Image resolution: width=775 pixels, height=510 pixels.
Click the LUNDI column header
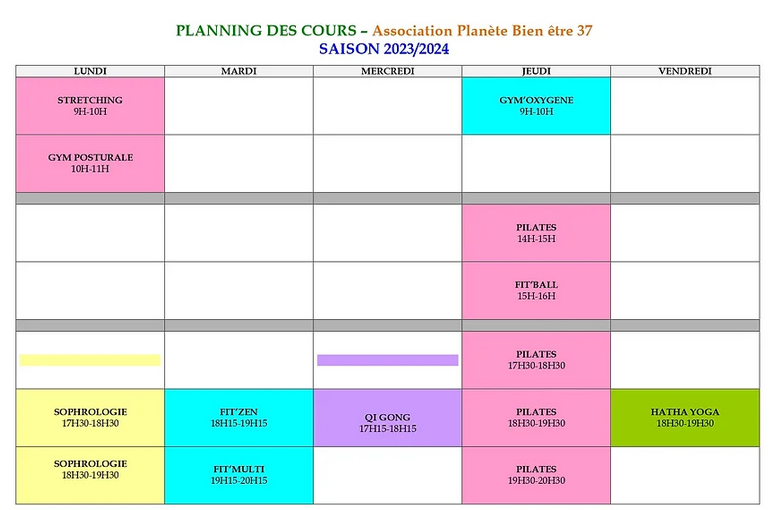[x=90, y=71]
